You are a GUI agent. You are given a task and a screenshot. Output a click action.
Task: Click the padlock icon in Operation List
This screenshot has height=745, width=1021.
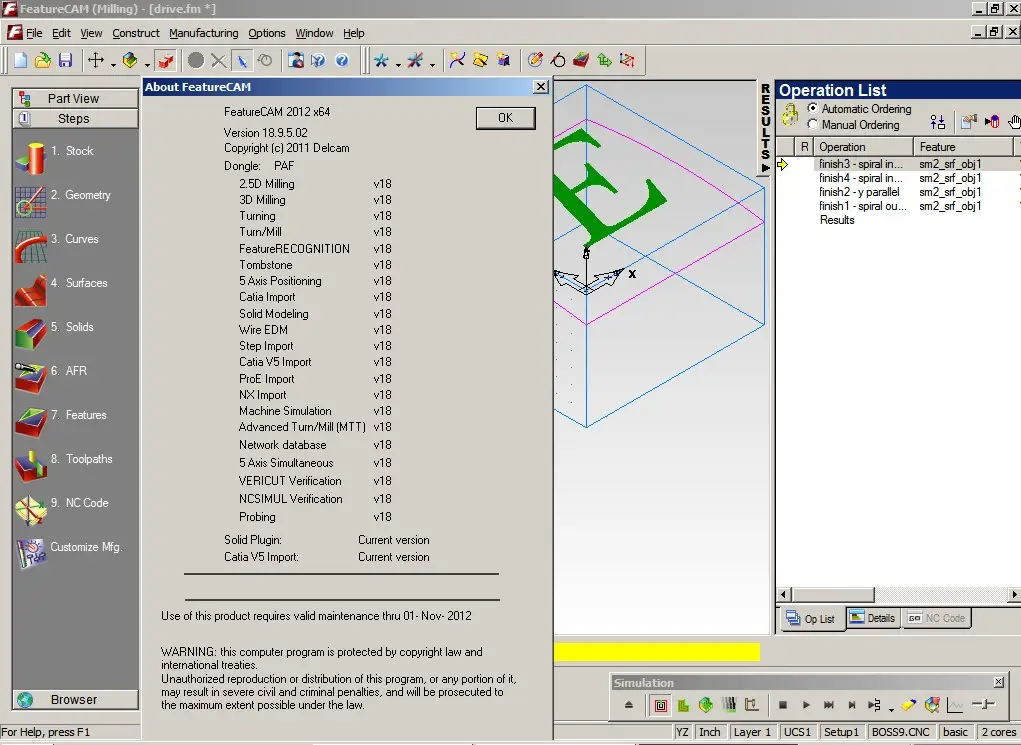tap(790, 116)
